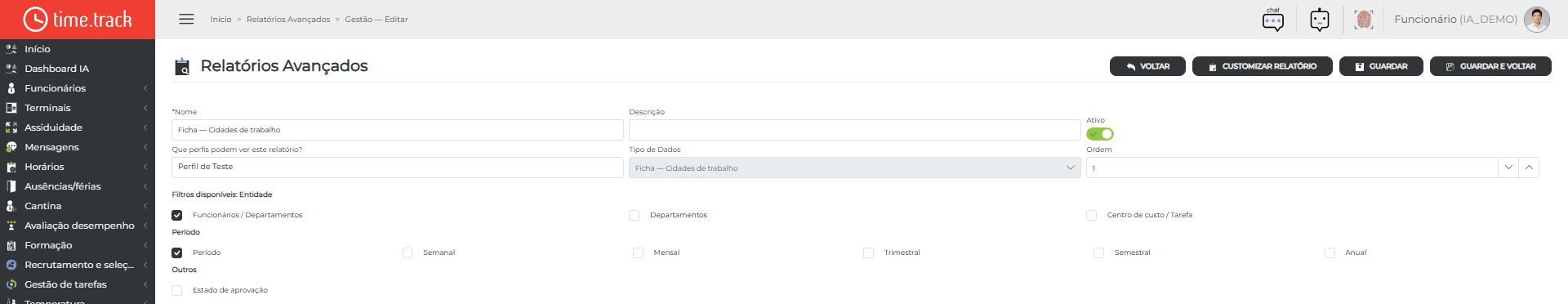Expand the Gestão de tarefas submenu chevron

[x=145, y=284]
